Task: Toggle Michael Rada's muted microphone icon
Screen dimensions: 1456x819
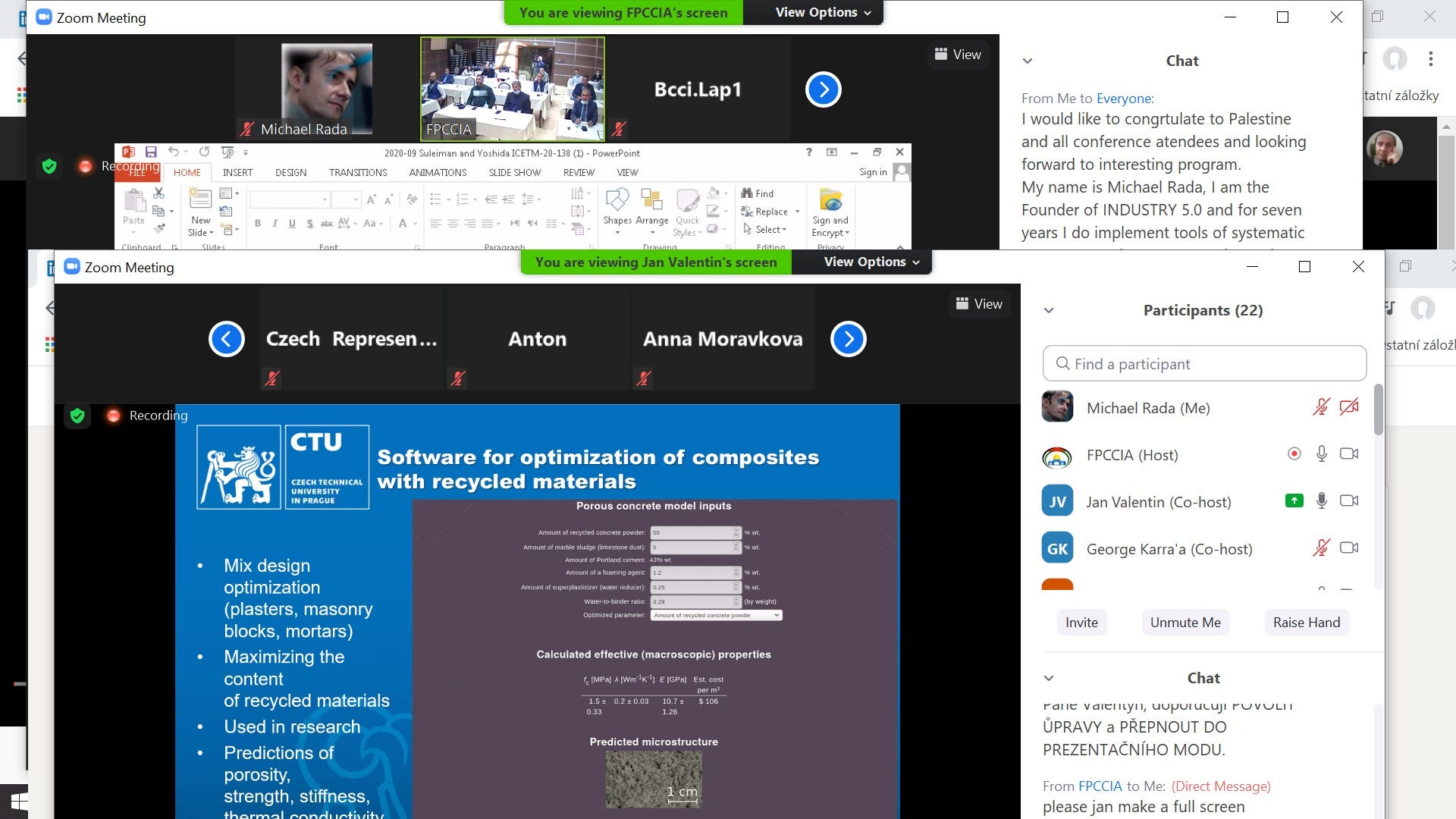Action: [x=1322, y=407]
